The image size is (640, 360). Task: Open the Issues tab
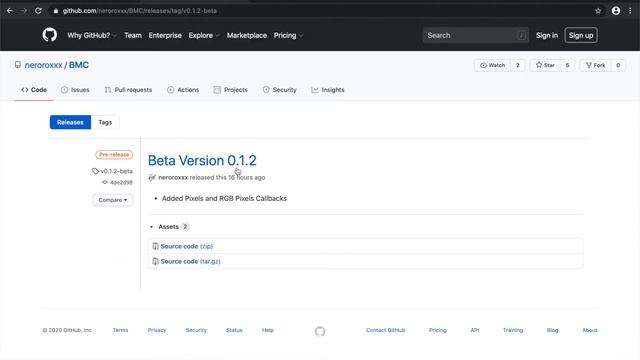(x=75, y=90)
